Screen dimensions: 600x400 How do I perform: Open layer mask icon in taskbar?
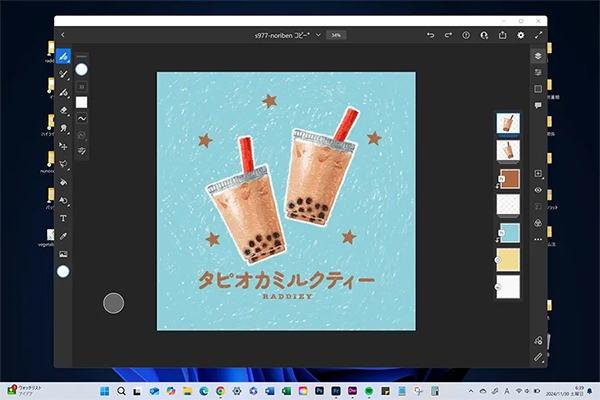pos(538,207)
